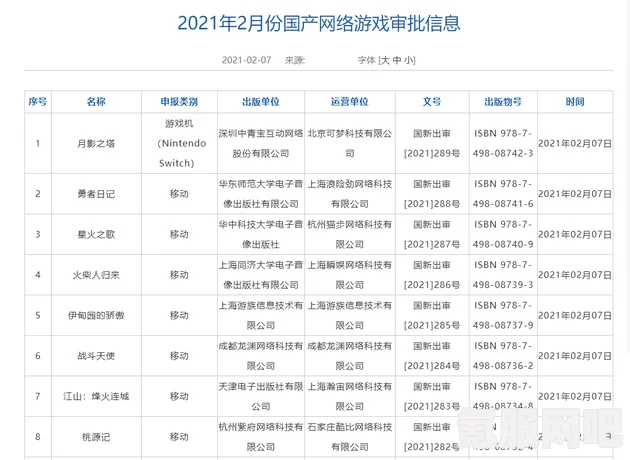
Task: Click approval number [2021]282号
Action: click(x=432, y=447)
